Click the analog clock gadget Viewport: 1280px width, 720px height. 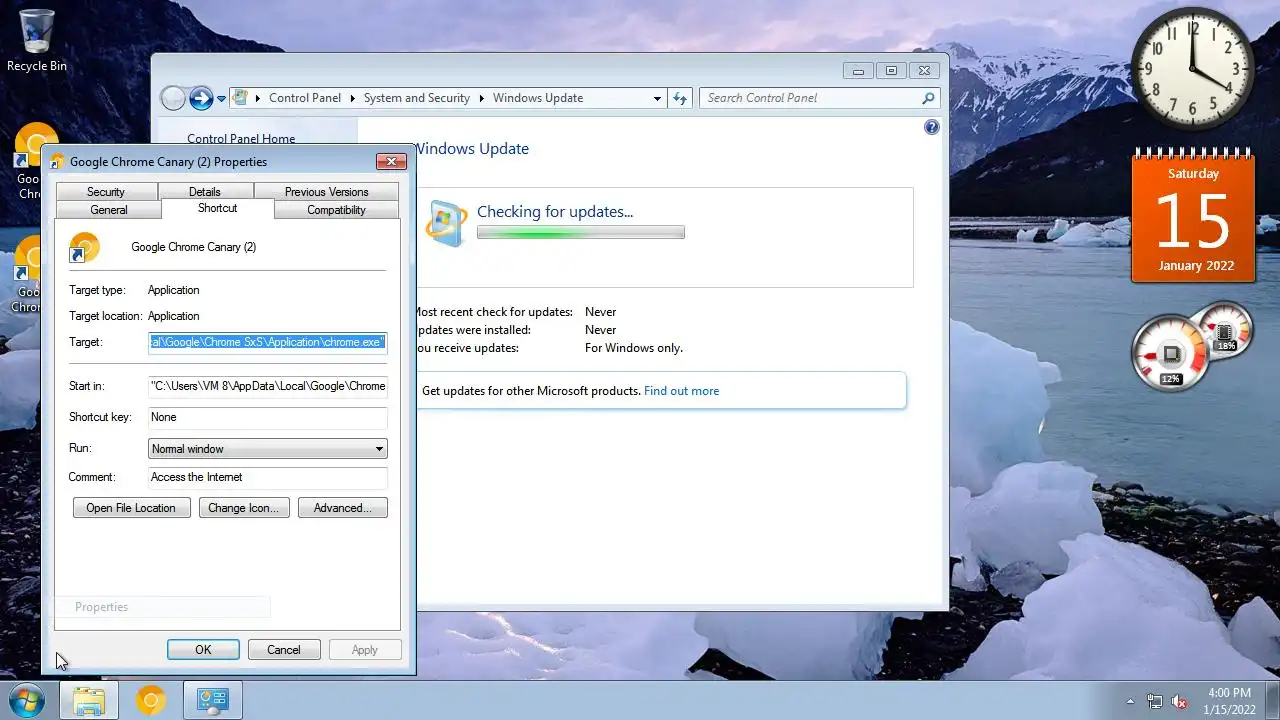click(x=1193, y=68)
